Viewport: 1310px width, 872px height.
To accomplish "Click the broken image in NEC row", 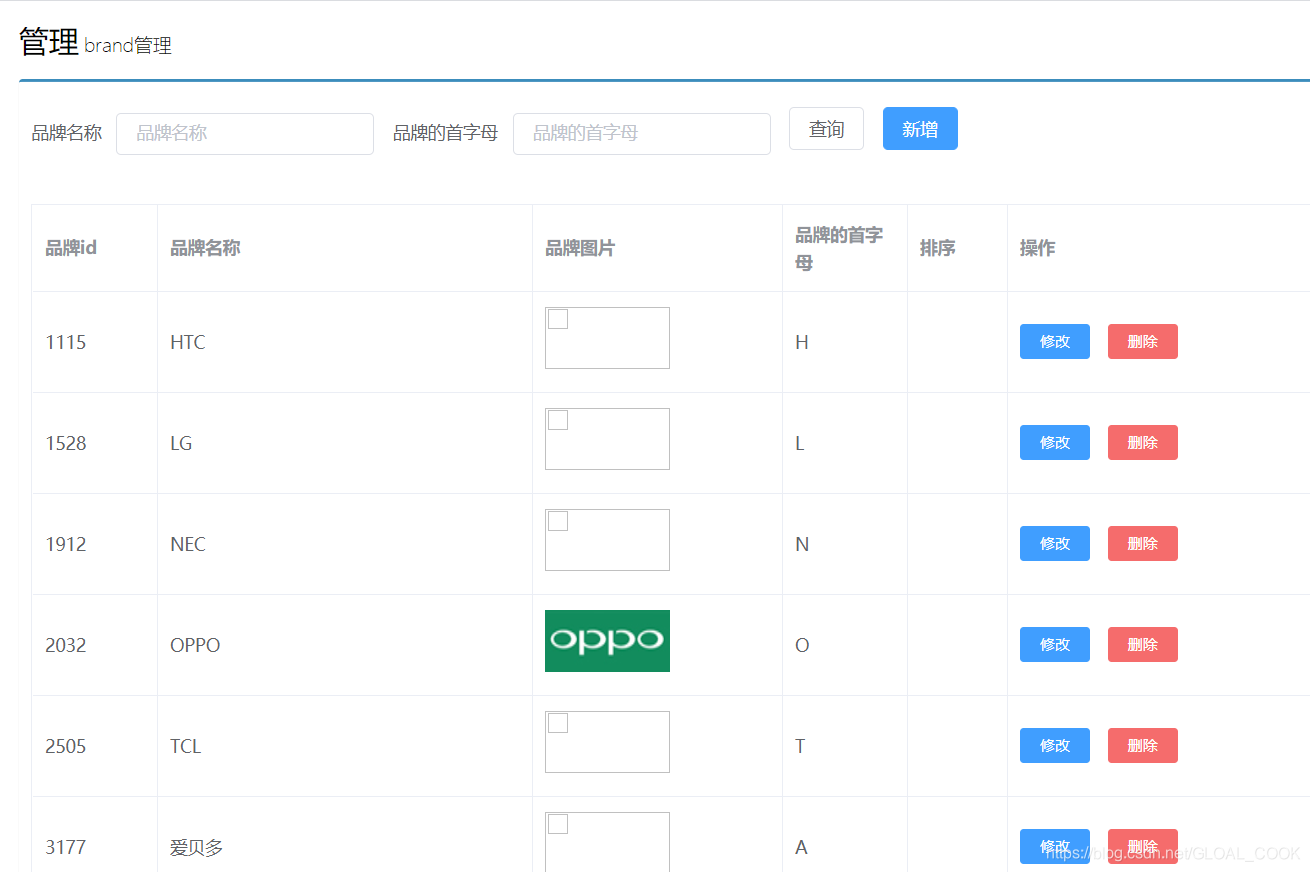I will tap(607, 540).
